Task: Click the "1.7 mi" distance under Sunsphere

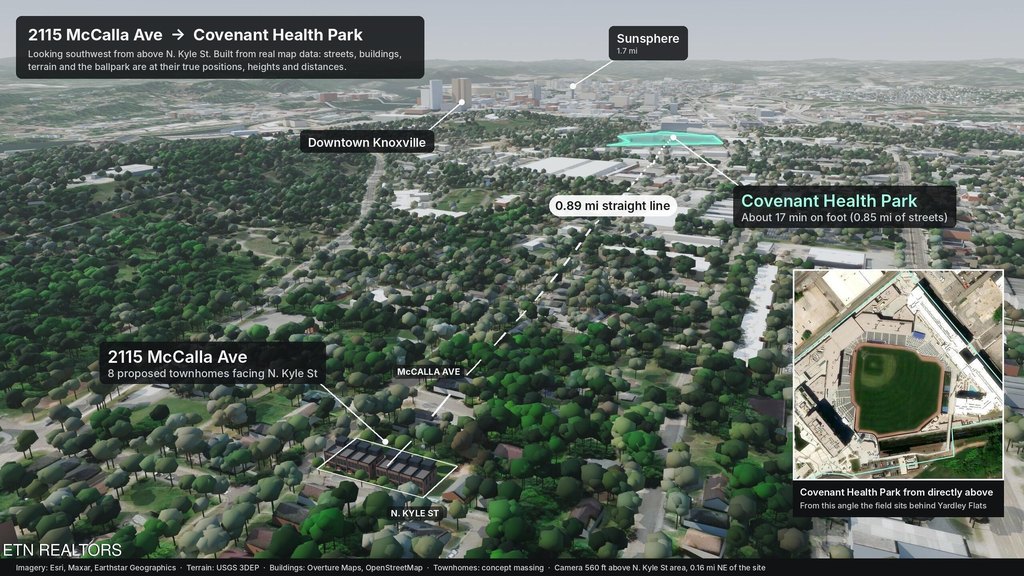Action: (627, 51)
